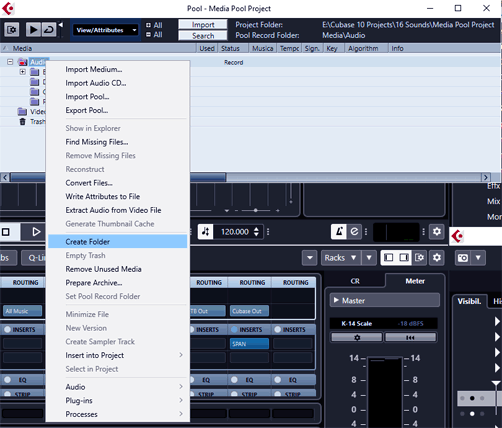The height and width of the screenshot is (428, 502).
Task: Click the Search button in the Pool
Action: 203,36
